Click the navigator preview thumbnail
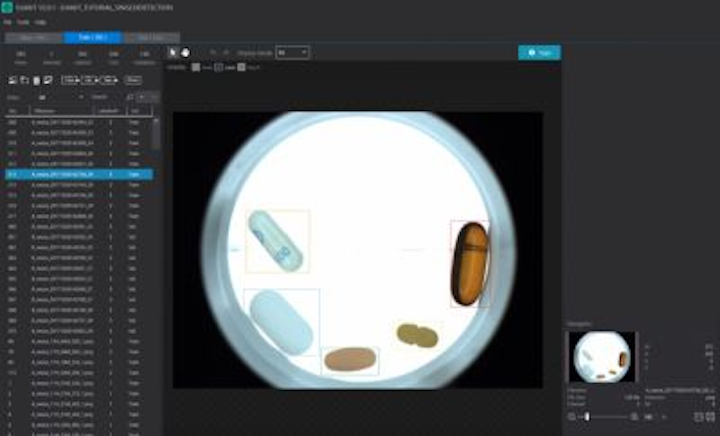 602,357
